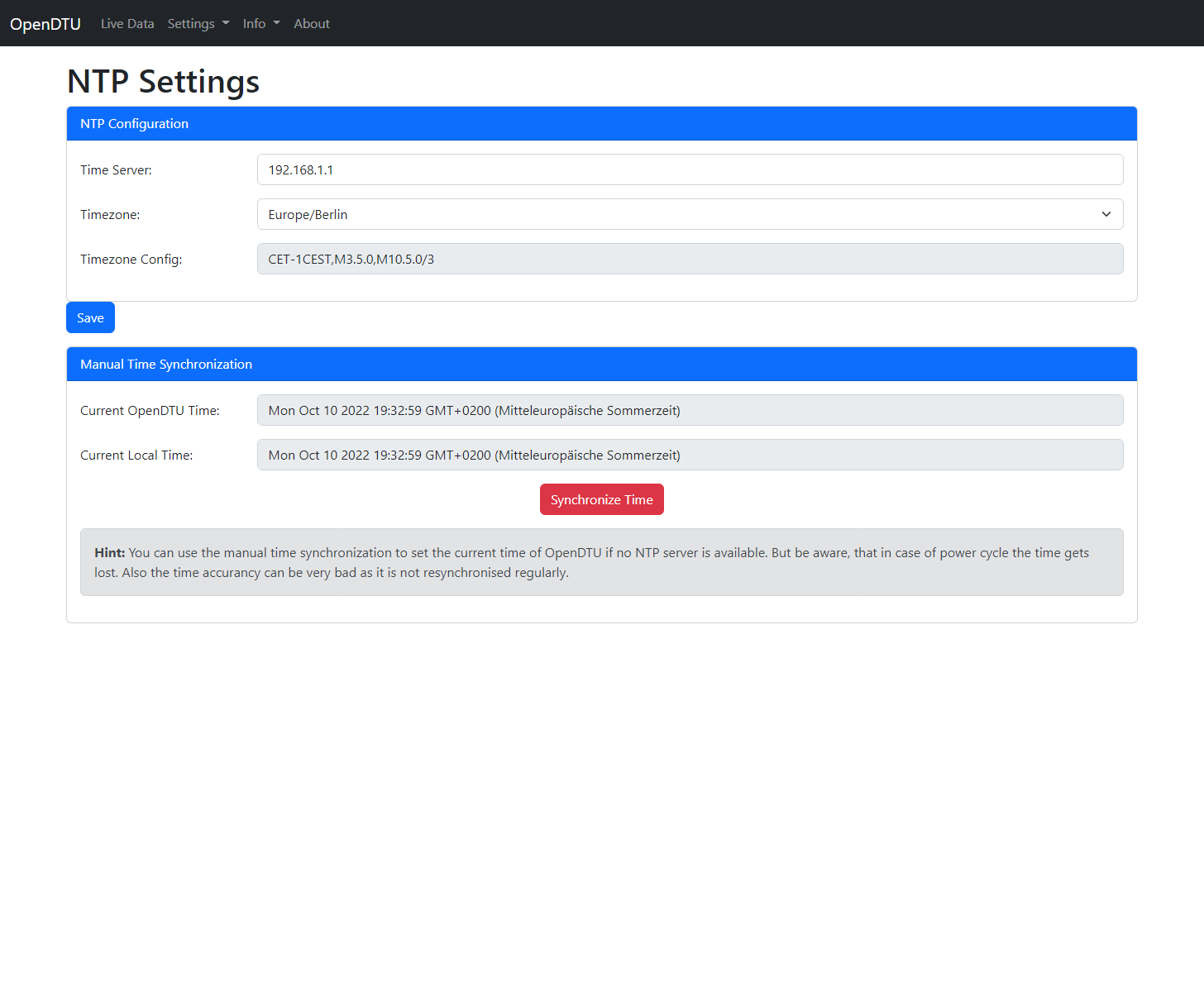
Task: Expand the Info dropdown menu
Action: [x=260, y=24]
